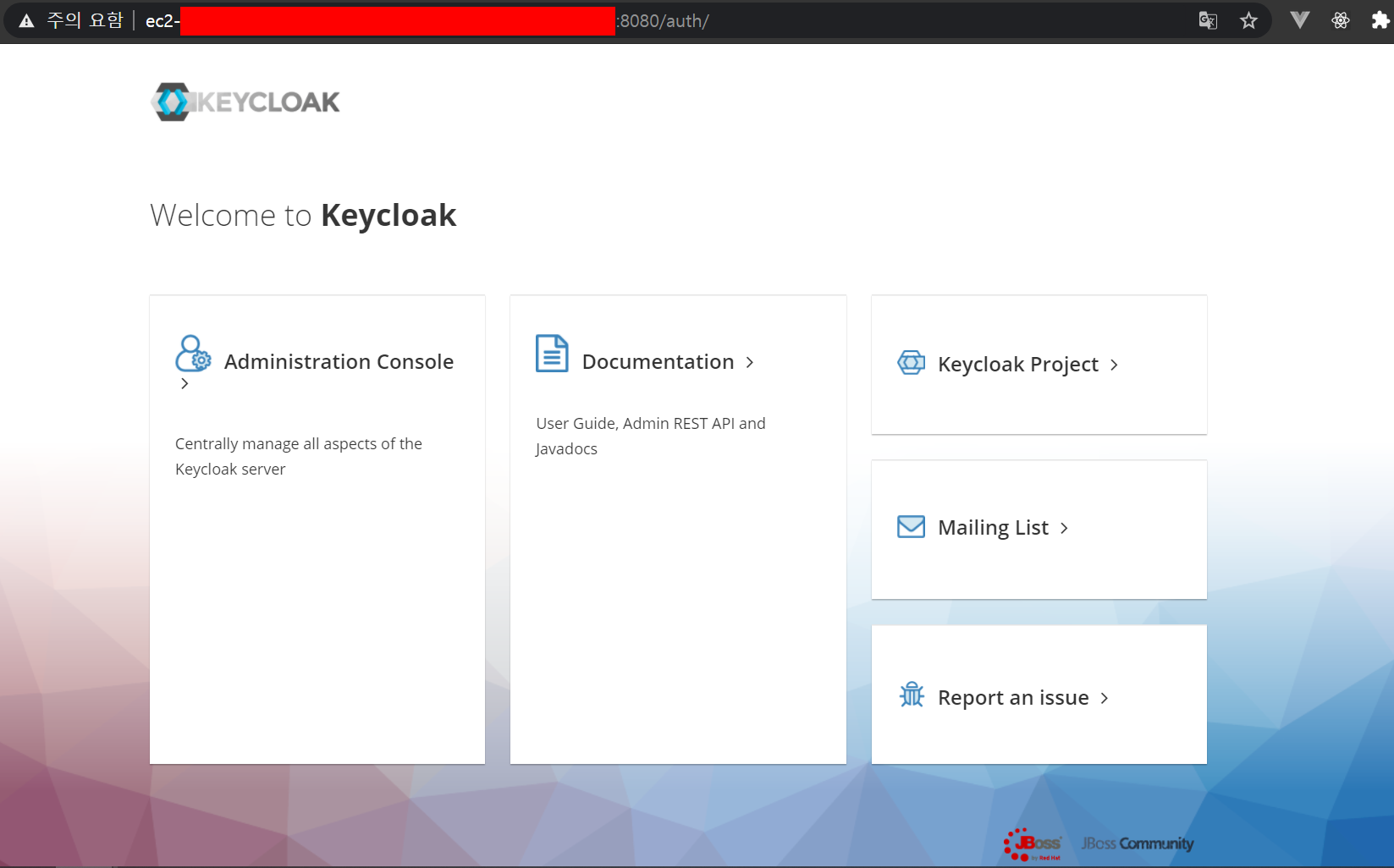Click the Keycloak Project hexagon icon

tap(912, 363)
